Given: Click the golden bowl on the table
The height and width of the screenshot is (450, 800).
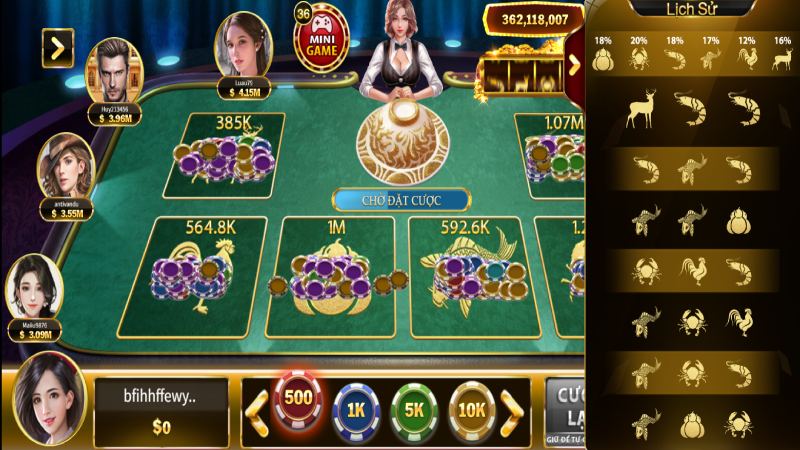Looking at the screenshot, I should [x=403, y=140].
